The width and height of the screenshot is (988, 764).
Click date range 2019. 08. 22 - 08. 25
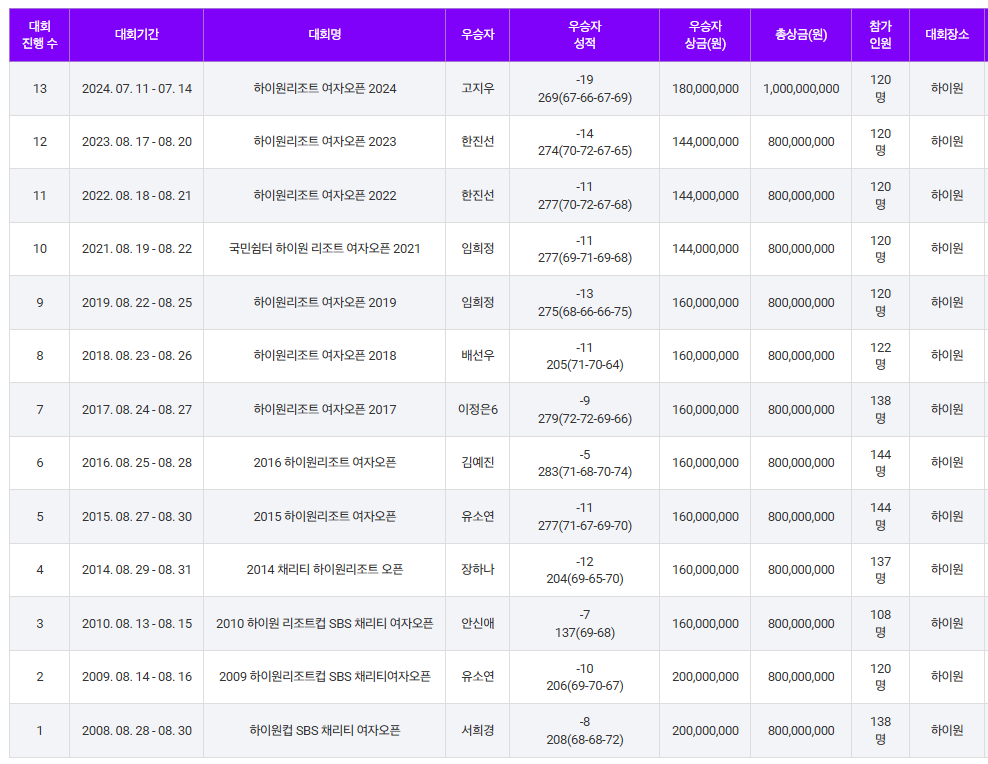(137, 303)
